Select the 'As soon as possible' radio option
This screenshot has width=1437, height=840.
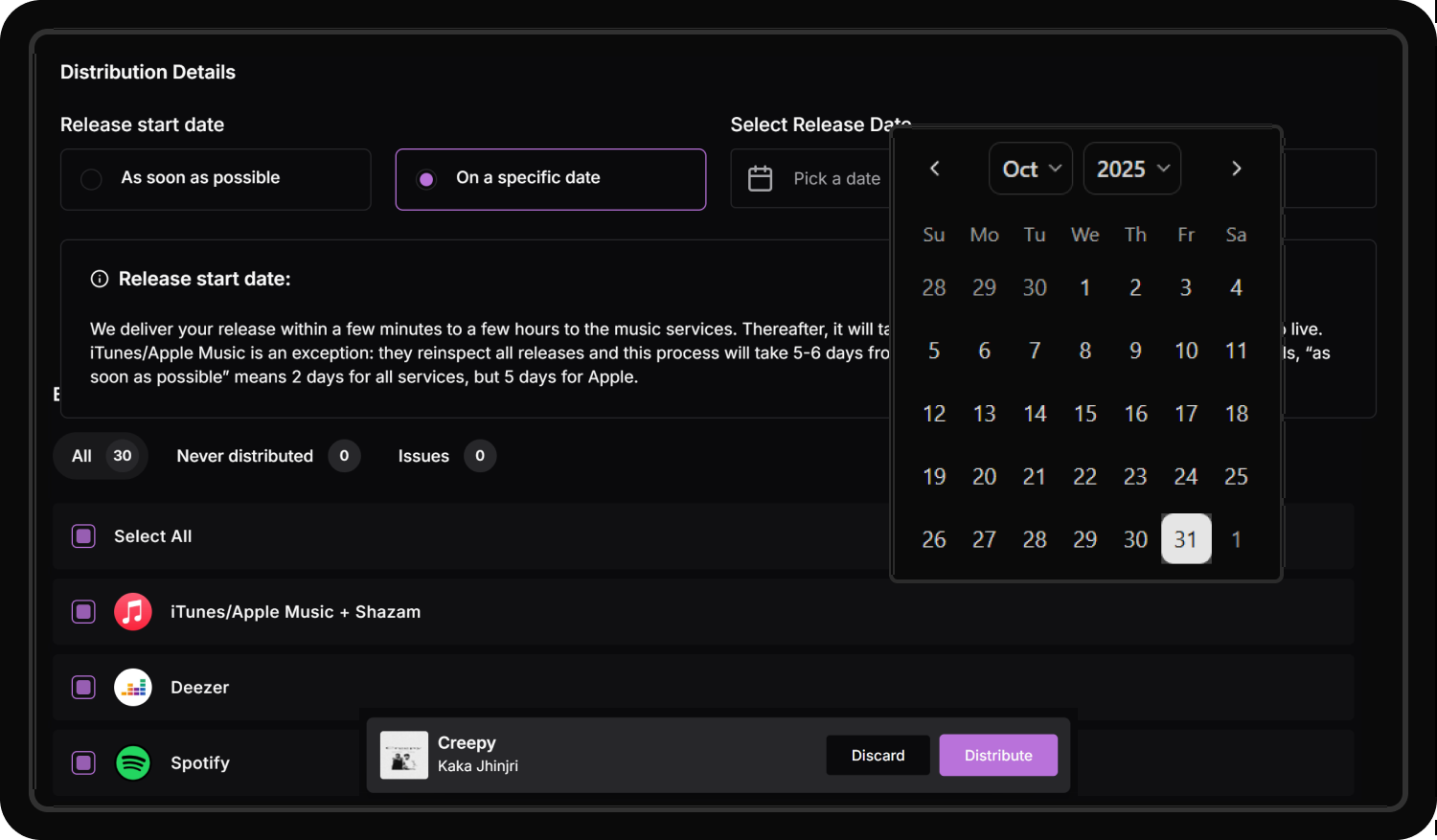pyautogui.click(x=92, y=179)
